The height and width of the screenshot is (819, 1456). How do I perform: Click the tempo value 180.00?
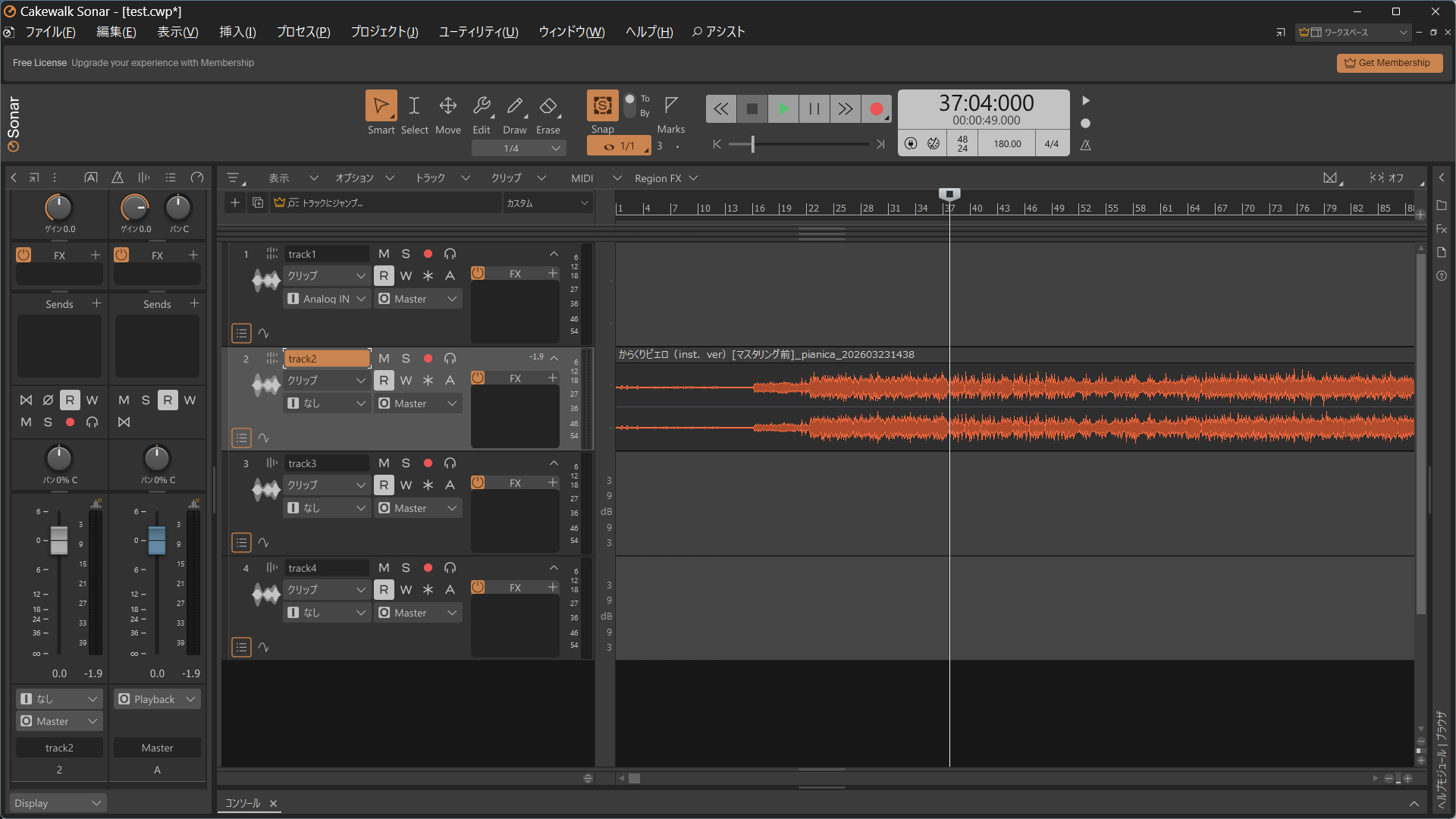(x=1007, y=144)
